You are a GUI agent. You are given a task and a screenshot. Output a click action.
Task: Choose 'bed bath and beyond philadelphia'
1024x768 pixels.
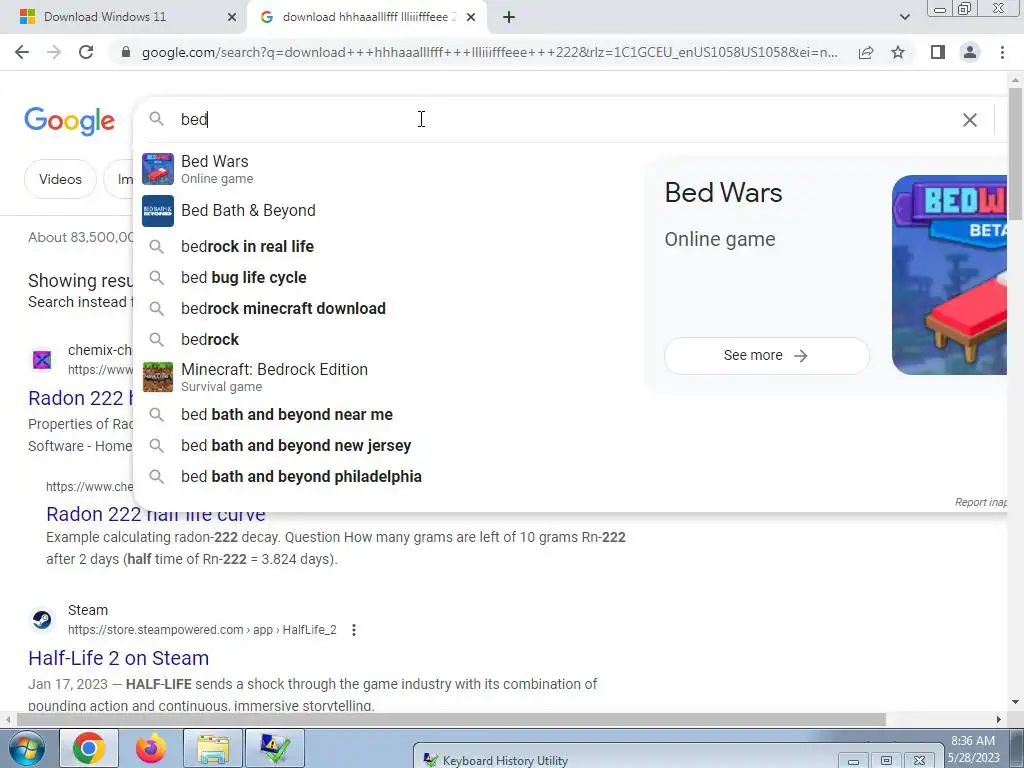click(301, 477)
